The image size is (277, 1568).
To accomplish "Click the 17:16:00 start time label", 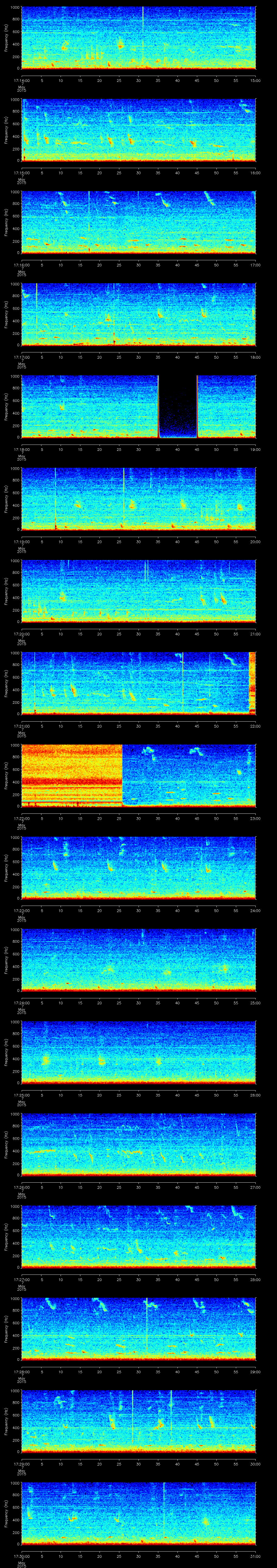I will pos(21,265).
